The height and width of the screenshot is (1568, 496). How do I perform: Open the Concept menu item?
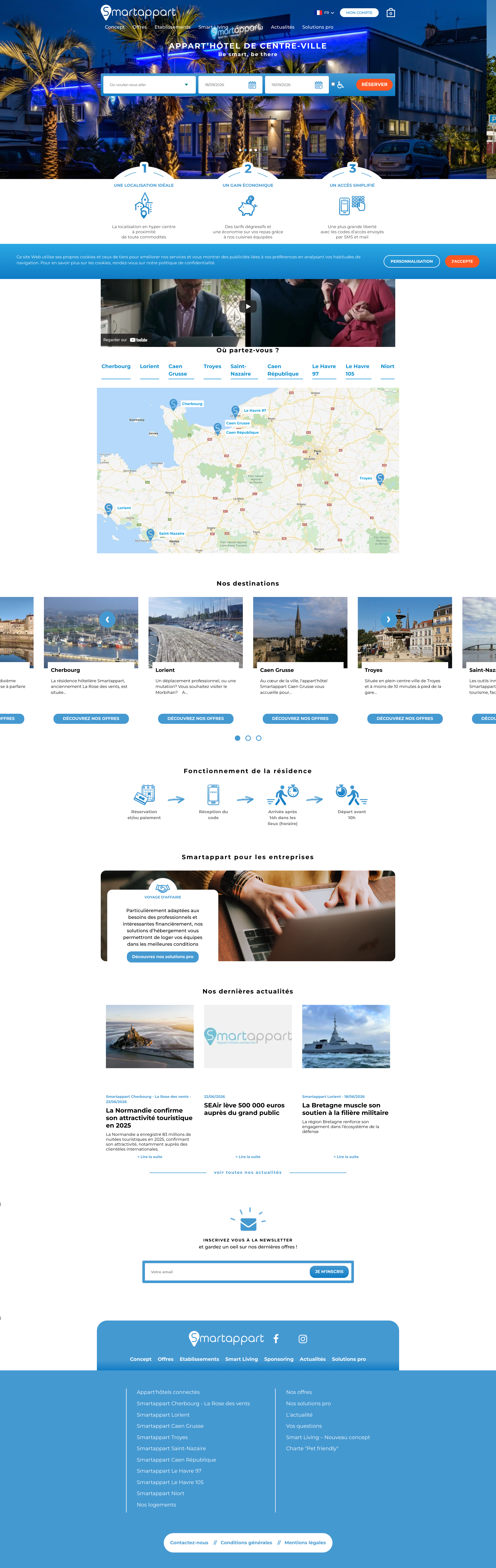[x=114, y=27]
